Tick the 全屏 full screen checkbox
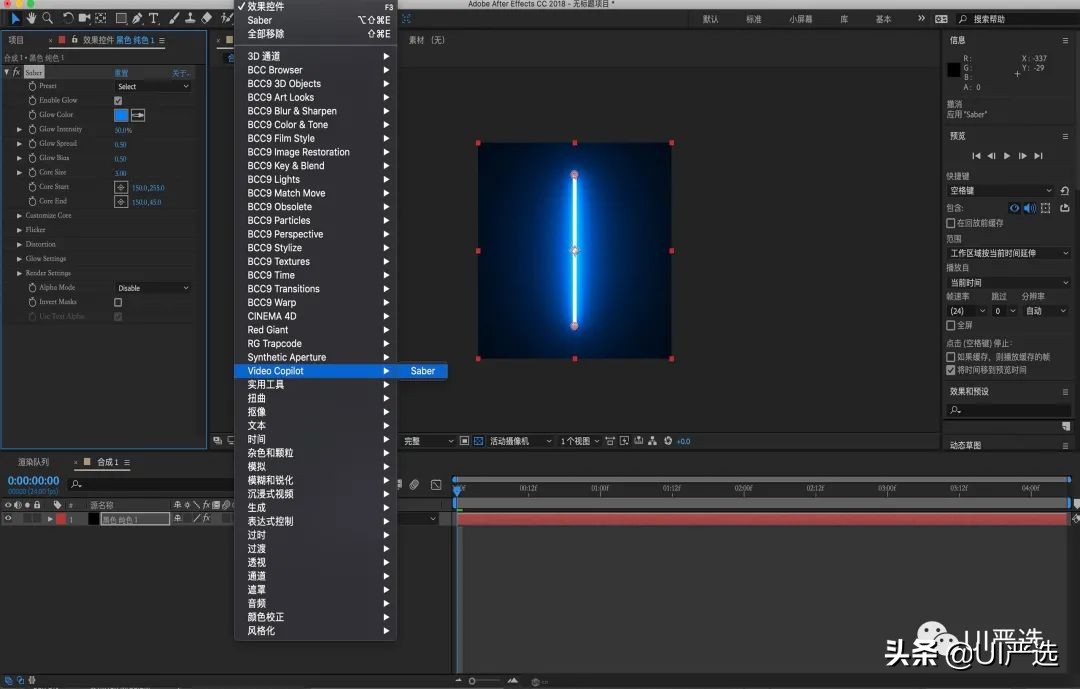This screenshot has height=689, width=1080. click(x=951, y=325)
